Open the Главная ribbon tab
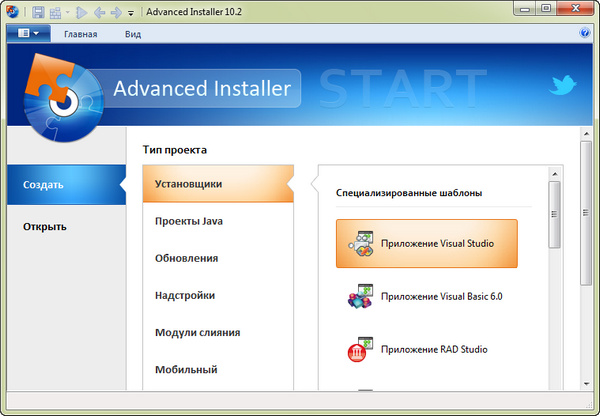 point(80,33)
